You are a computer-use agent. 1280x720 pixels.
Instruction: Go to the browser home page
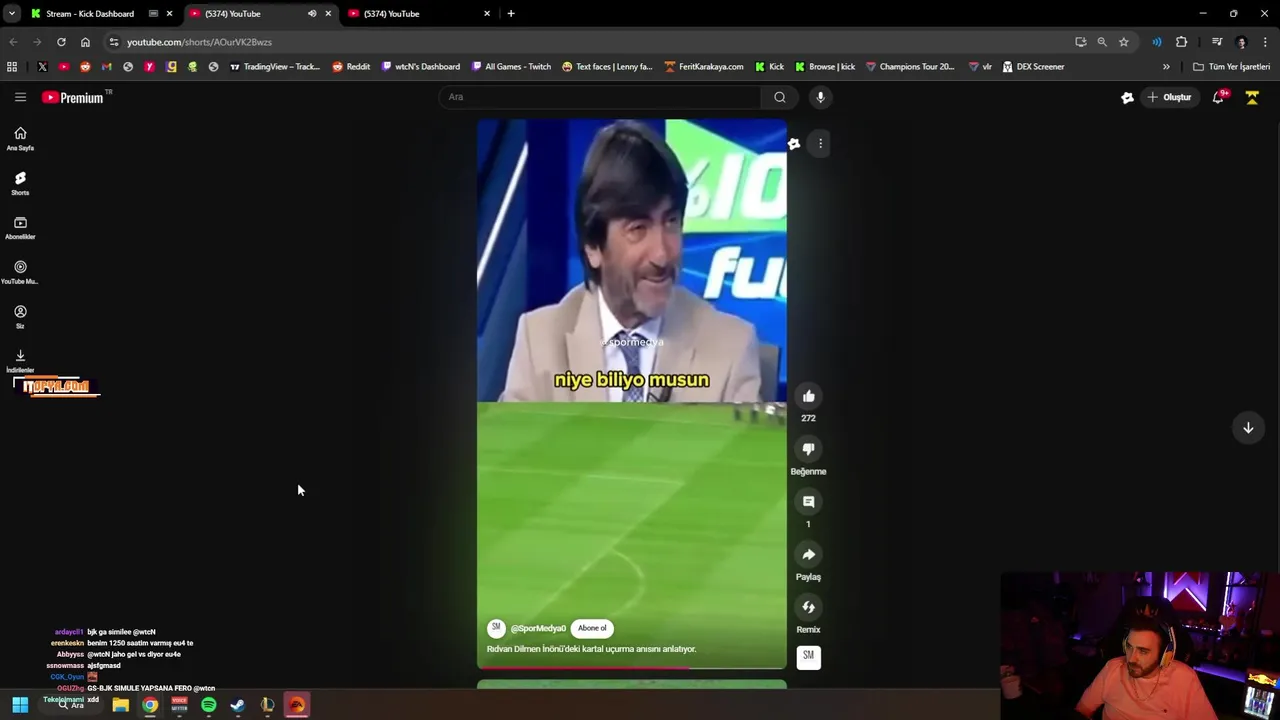click(x=85, y=42)
